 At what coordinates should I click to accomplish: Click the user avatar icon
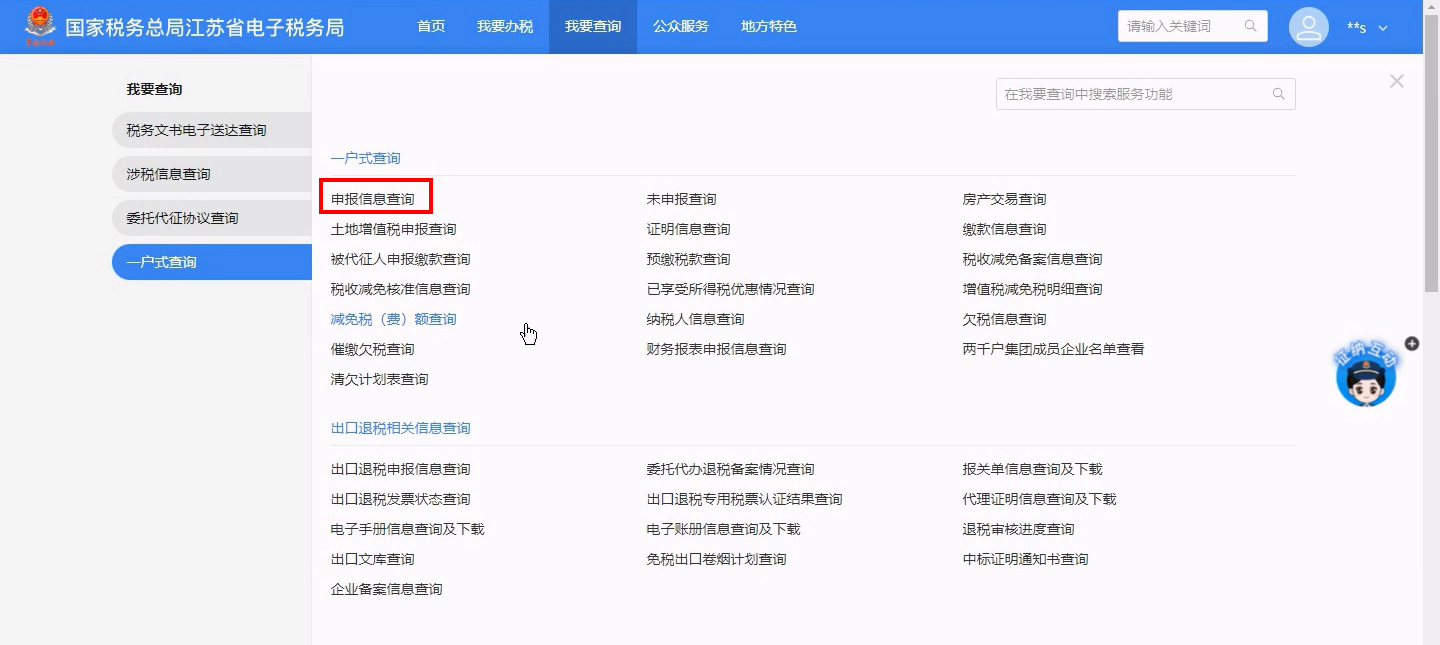tap(1308, 27)
